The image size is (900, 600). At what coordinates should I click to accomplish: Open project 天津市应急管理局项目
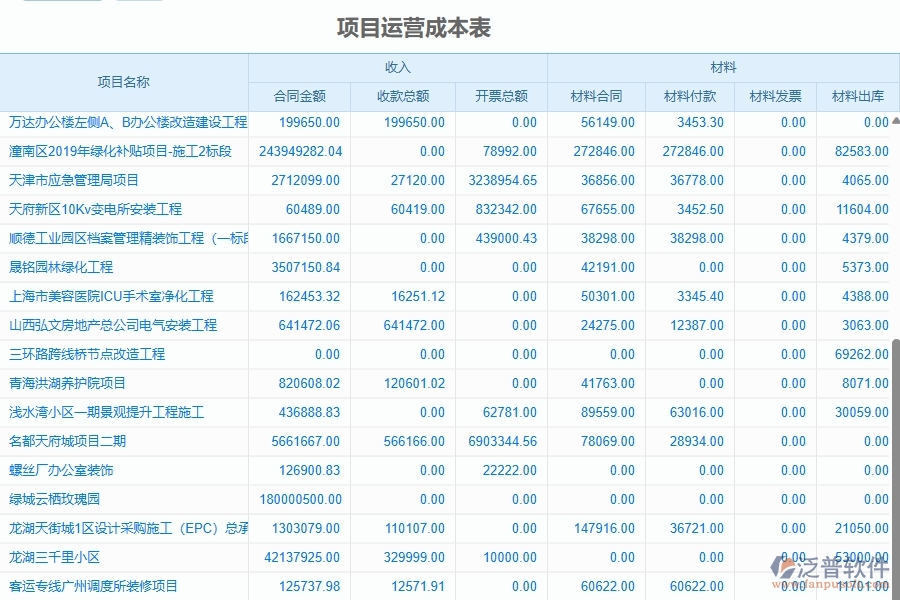coord(72,181)
